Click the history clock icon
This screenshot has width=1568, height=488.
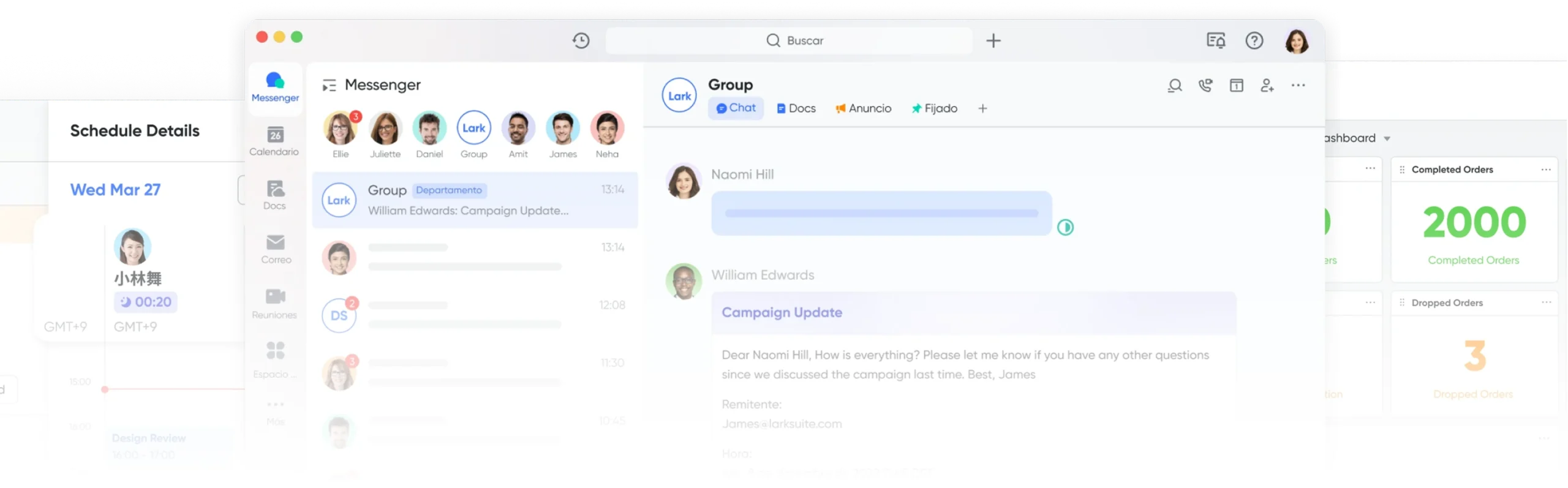pyautogui.click(x=581, y=40)
